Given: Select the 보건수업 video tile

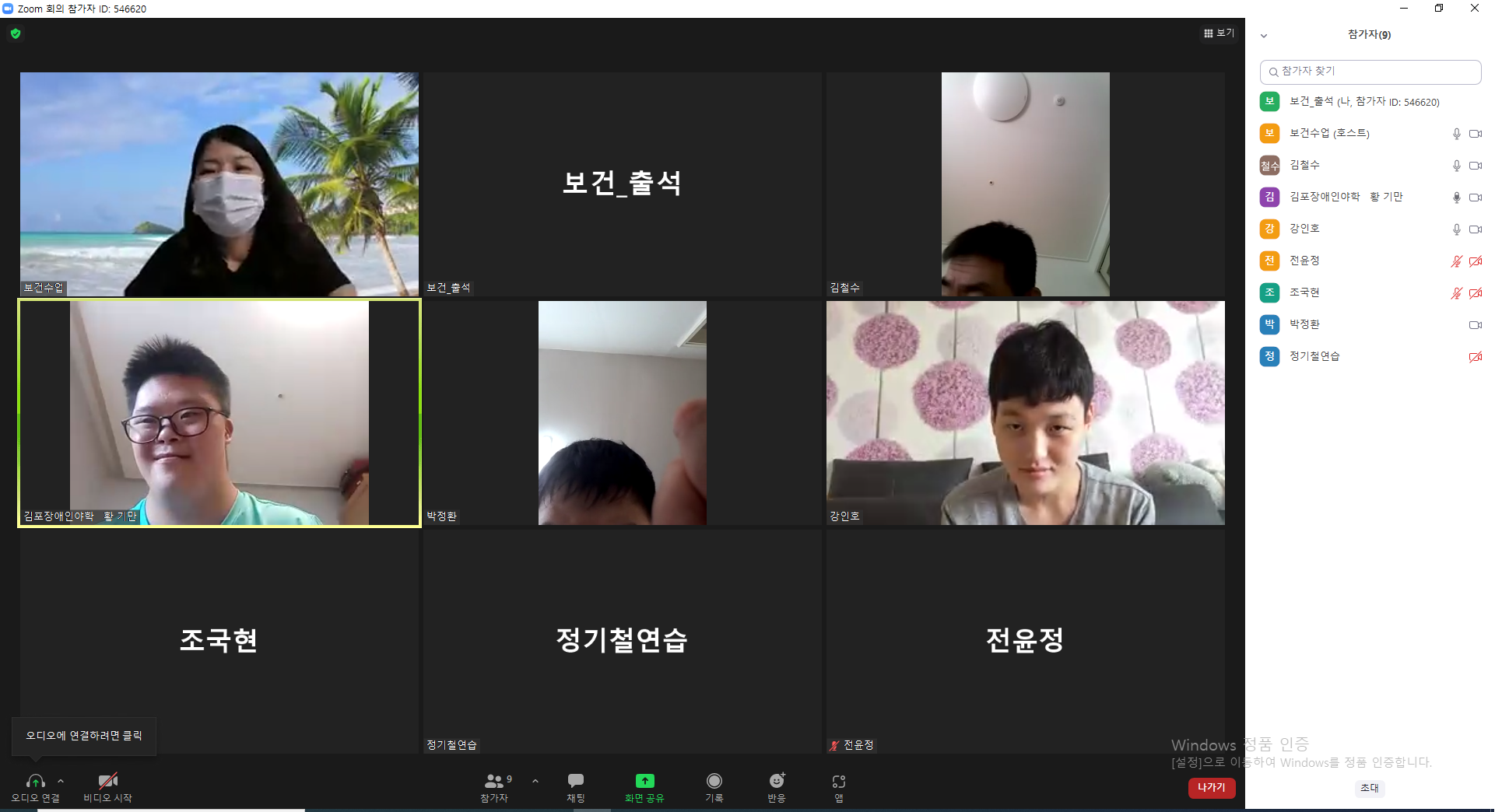Looking at the screenshot, I should [219, 184].
